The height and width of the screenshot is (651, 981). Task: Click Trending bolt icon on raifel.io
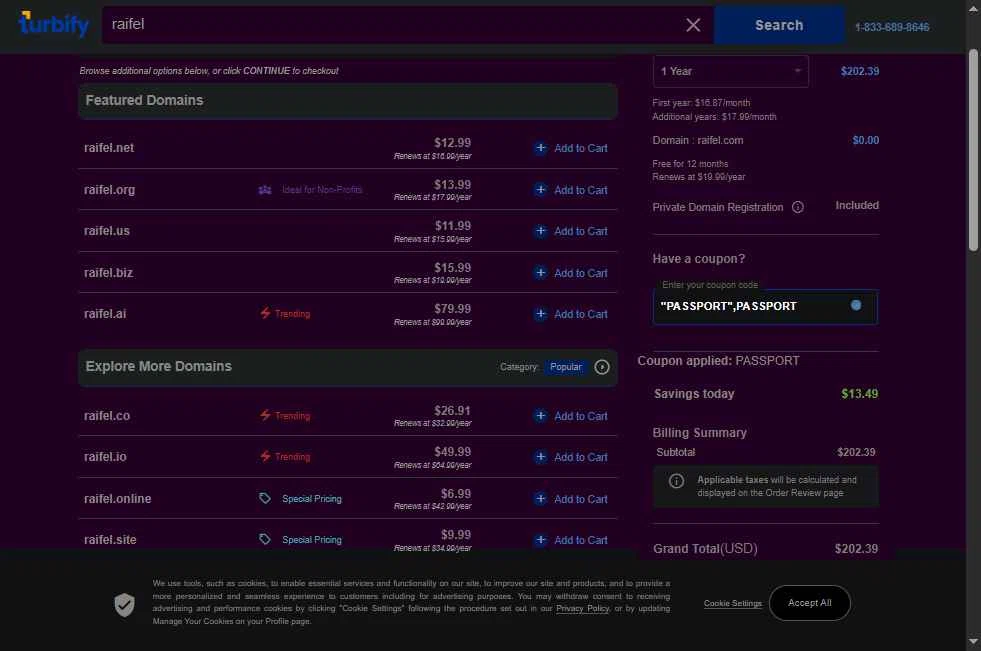(265, 457)
